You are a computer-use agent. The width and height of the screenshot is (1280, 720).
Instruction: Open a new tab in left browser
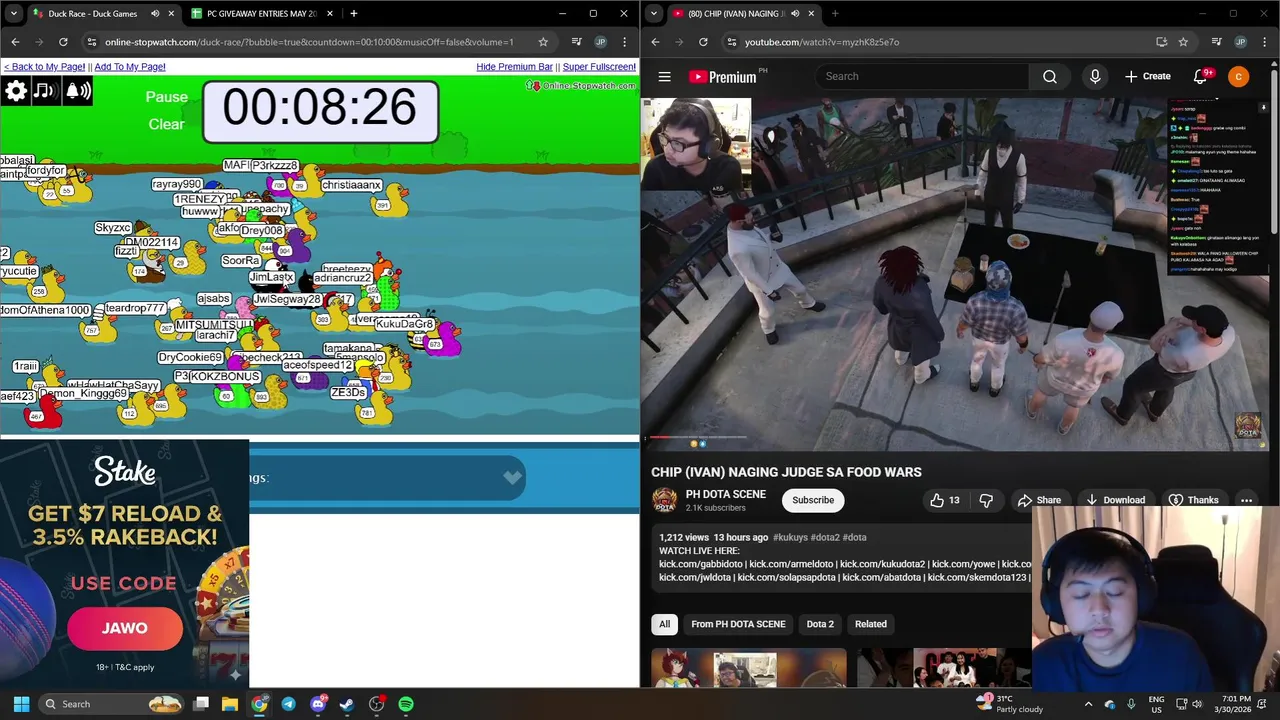pos(353,14)
